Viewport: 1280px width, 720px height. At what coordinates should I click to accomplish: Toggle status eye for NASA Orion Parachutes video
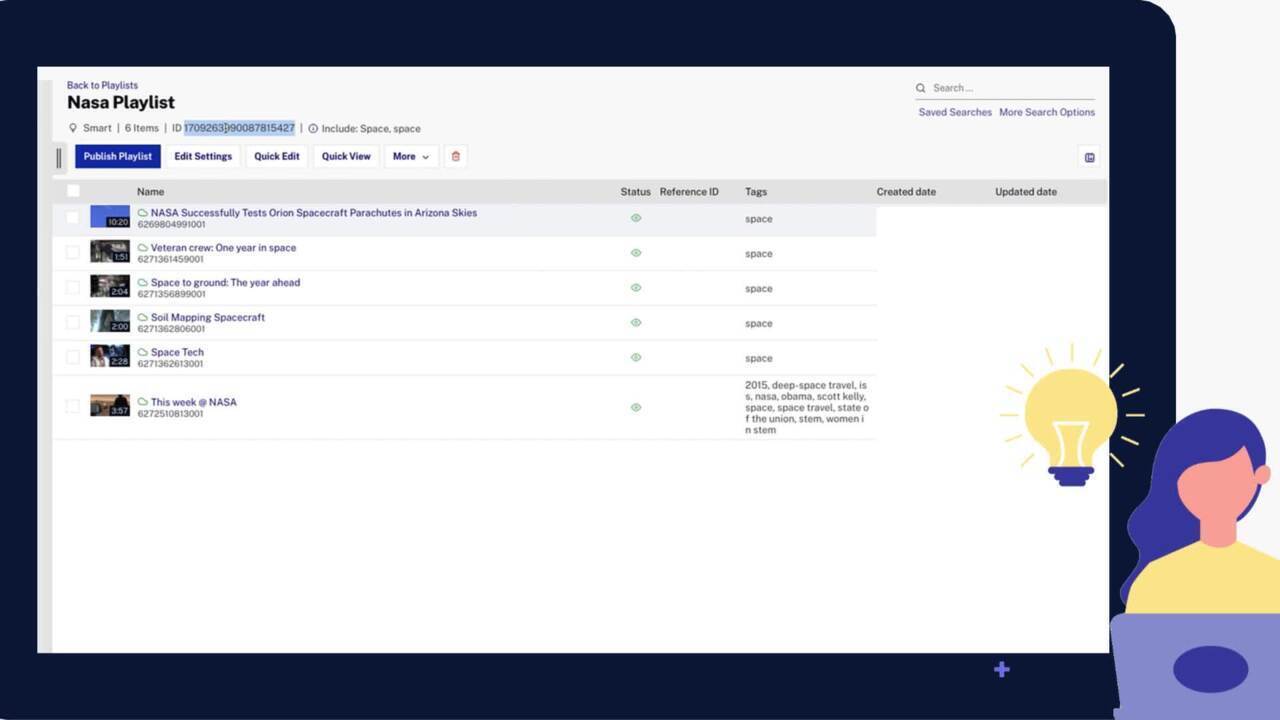[636, 218]
